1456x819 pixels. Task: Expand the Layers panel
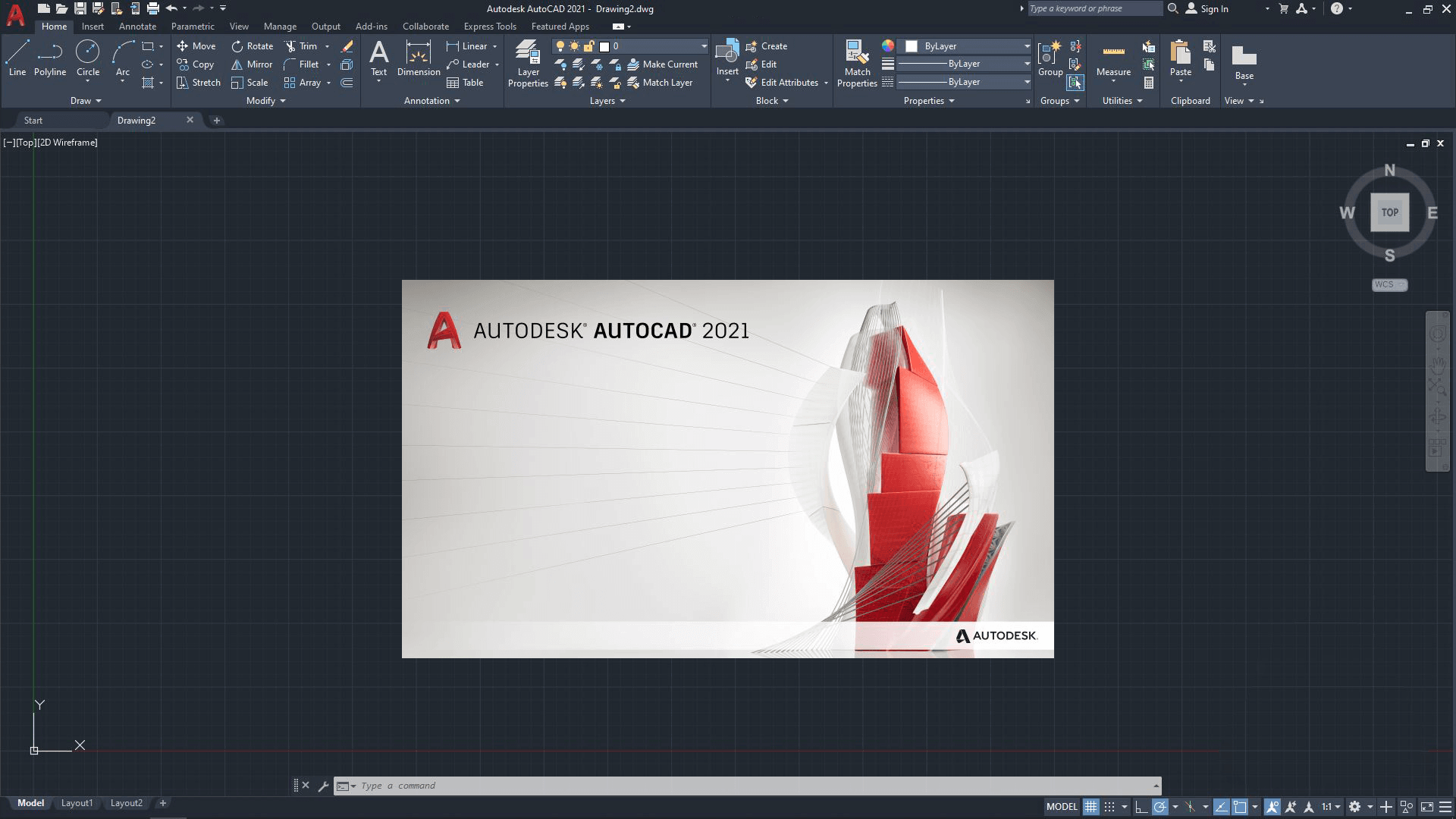[x=607, y=101]
